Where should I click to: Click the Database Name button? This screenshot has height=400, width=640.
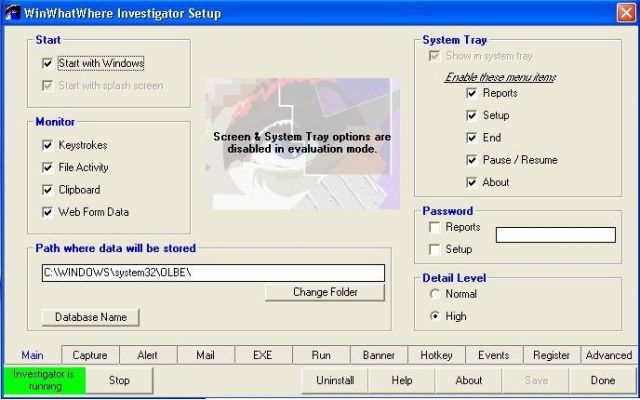(x=91, y=317)
